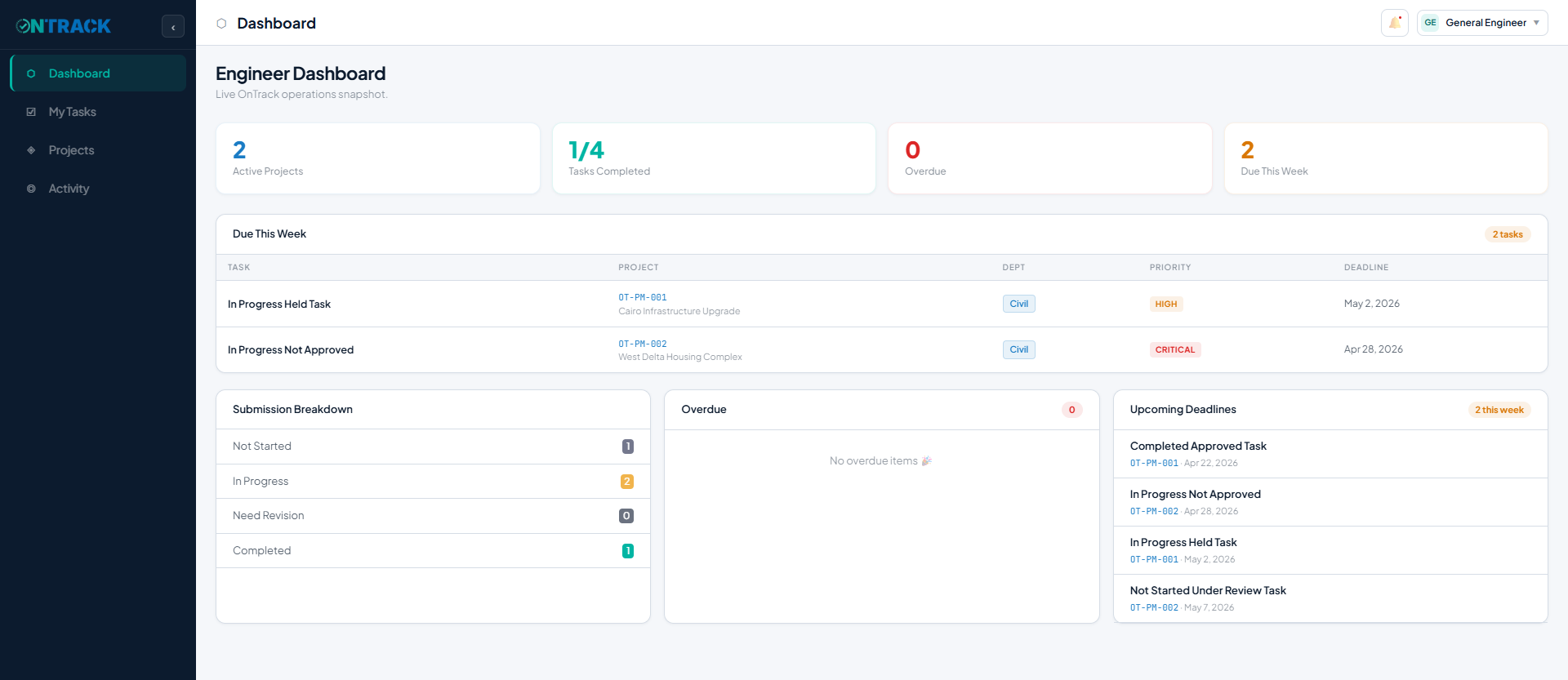The image size is (1568, 680).
Task: Open In Progress Not Approved row
Action: point(882,349)
